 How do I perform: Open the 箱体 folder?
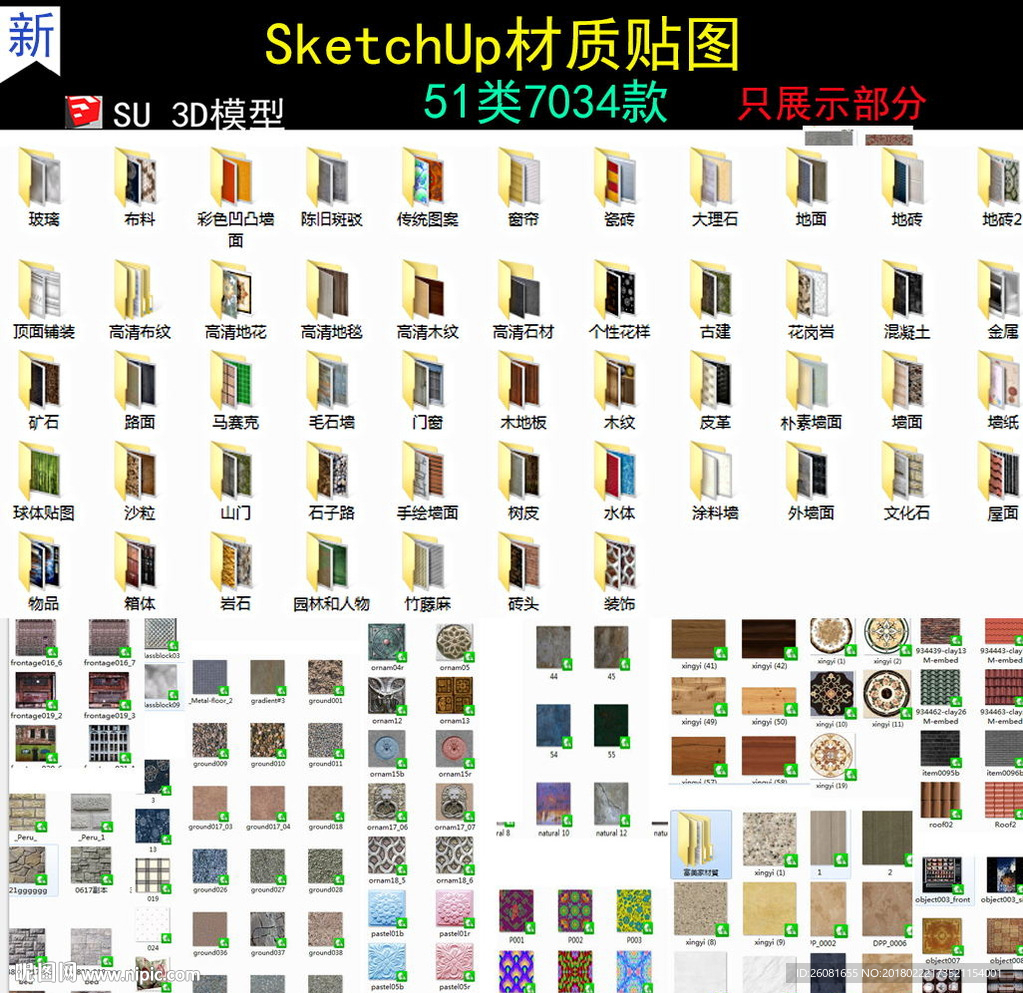click(x=138, y=562)
